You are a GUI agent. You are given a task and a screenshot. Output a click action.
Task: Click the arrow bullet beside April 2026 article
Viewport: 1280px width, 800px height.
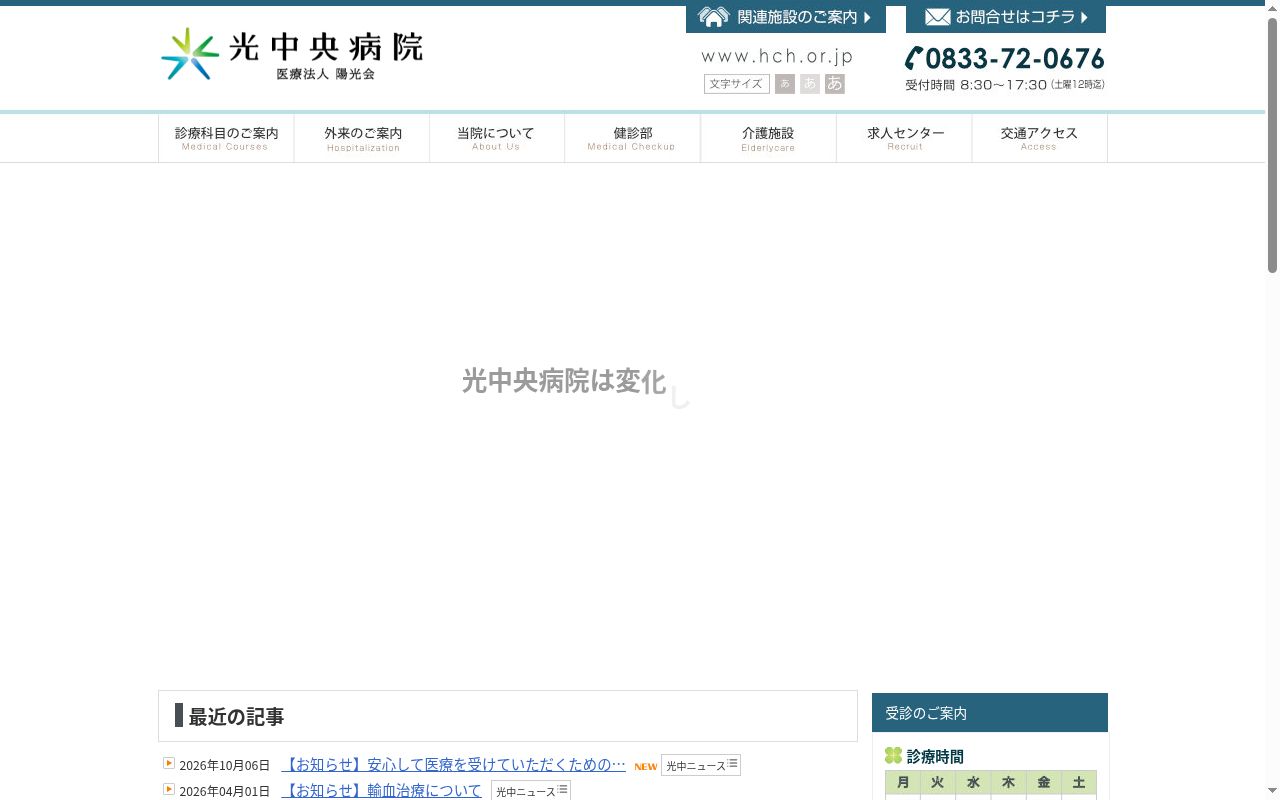169,789
